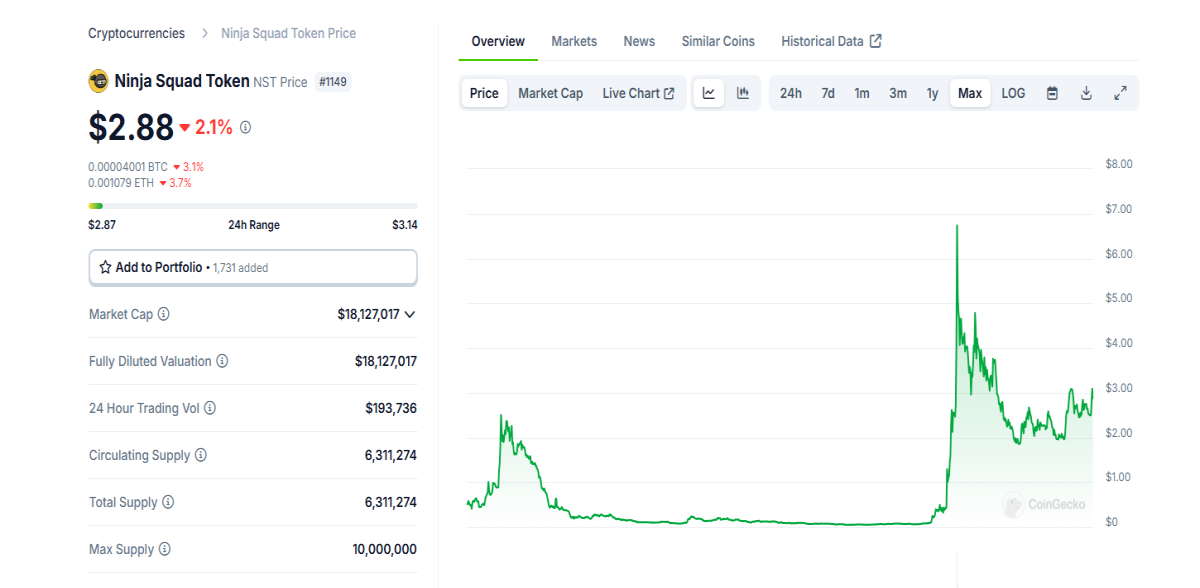
Task: Select the 24h time range
Action: point(791,93)
